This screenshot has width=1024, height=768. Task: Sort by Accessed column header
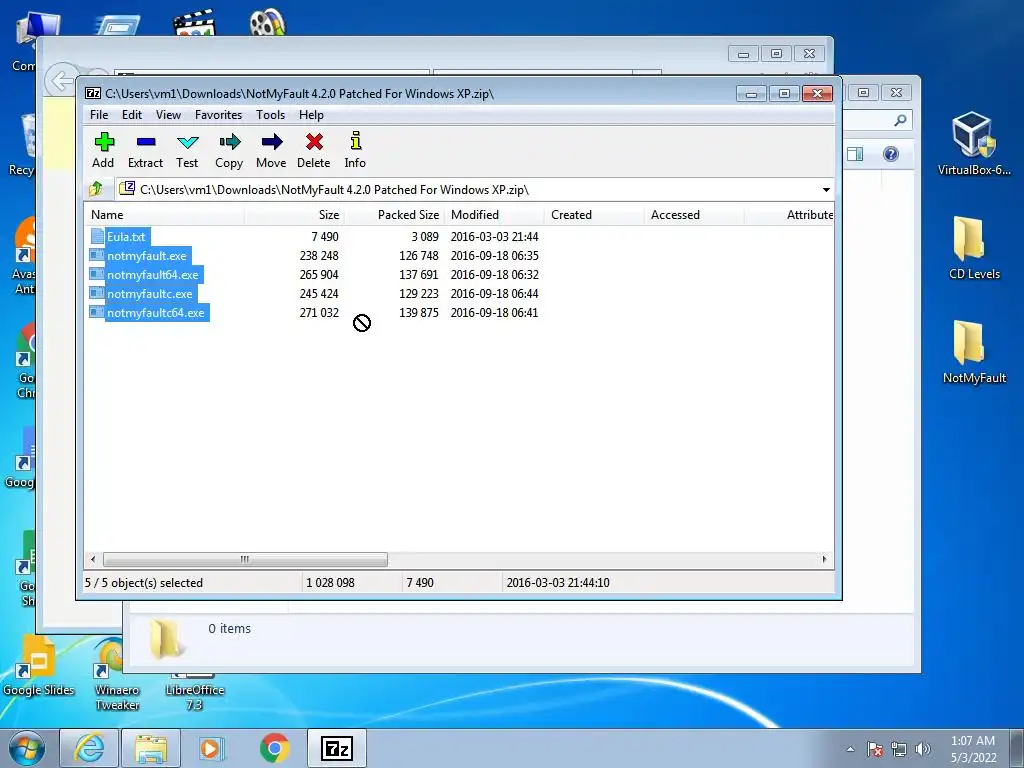(x=694, y=215)
